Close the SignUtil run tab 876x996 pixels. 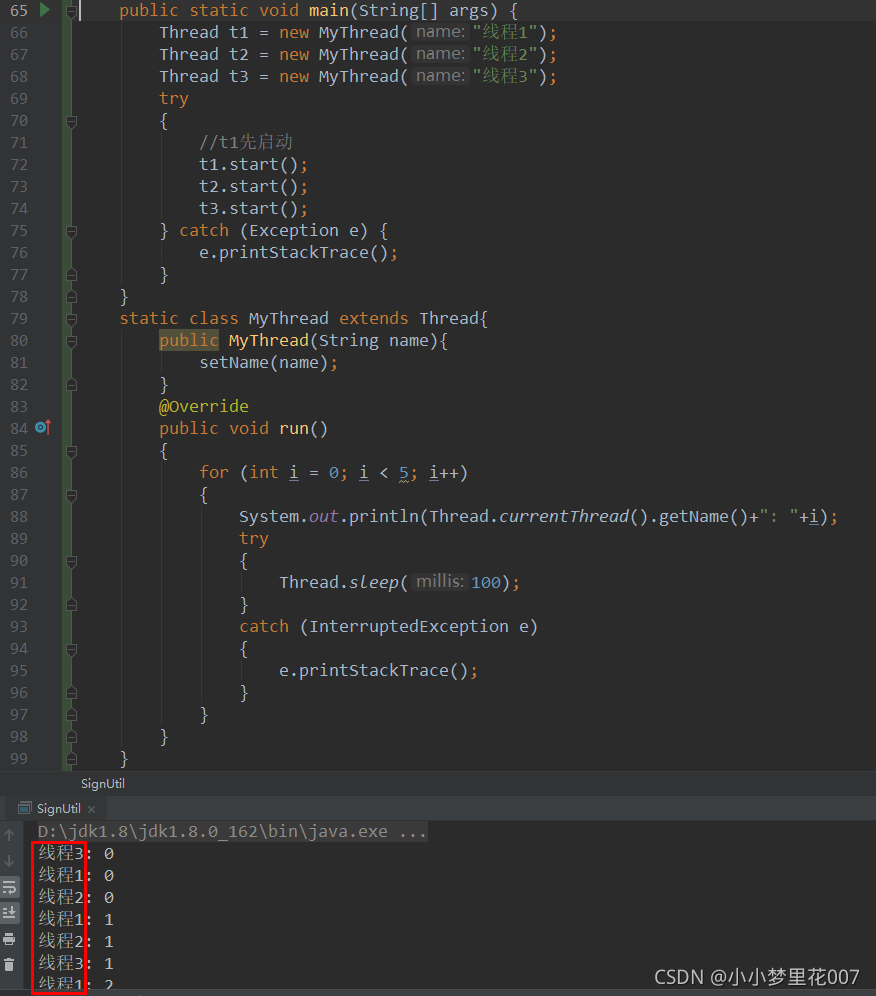click(91, 809)
